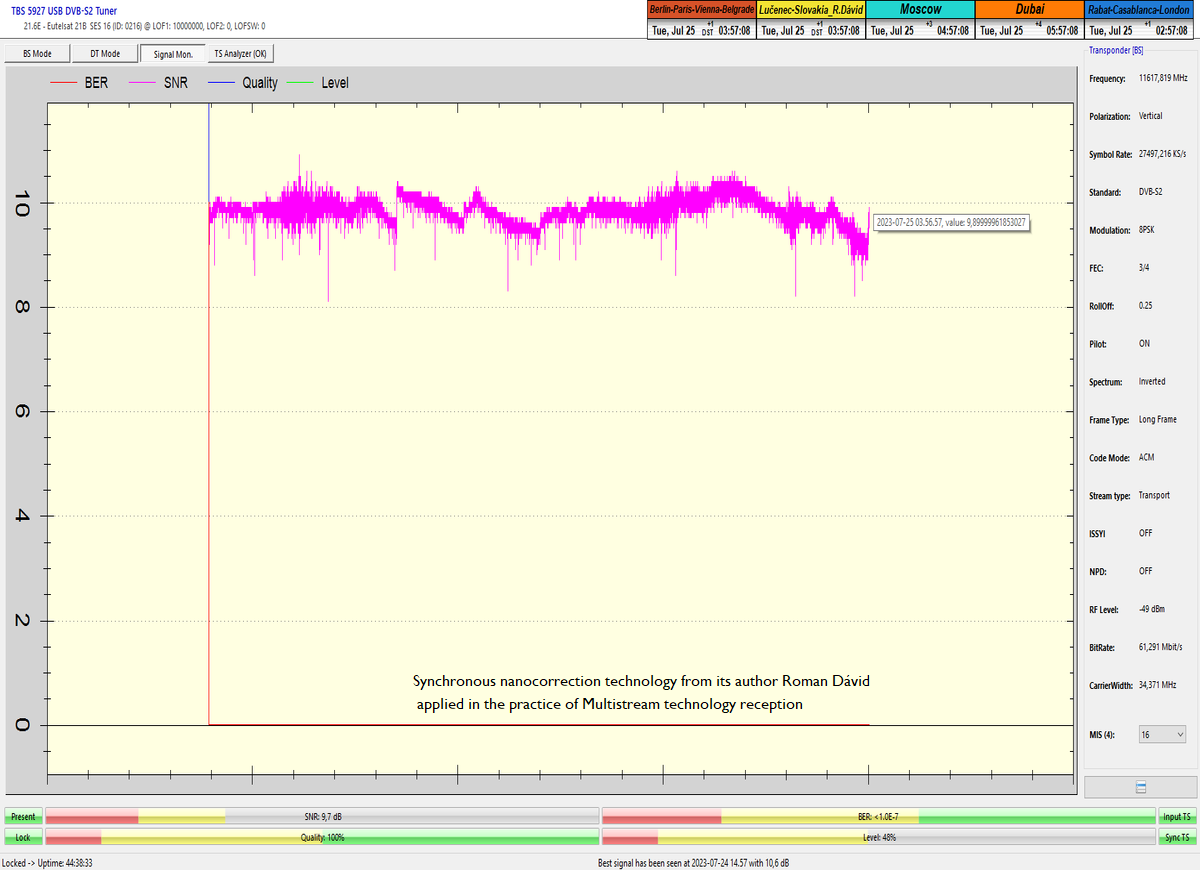Screen dimensions: 1200x870
Task: Switch to the DT Mode tab
Action: 105,54
